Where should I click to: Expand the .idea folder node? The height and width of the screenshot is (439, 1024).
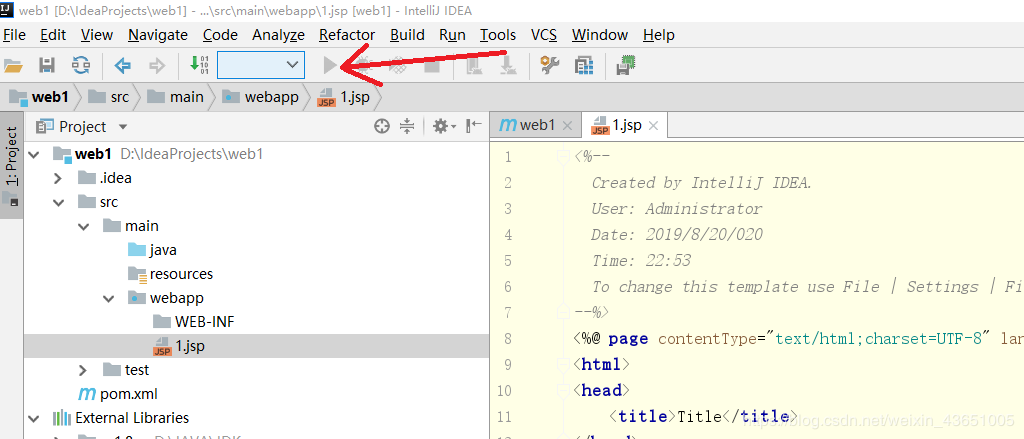pyautogui.click(x=57, y=178)
